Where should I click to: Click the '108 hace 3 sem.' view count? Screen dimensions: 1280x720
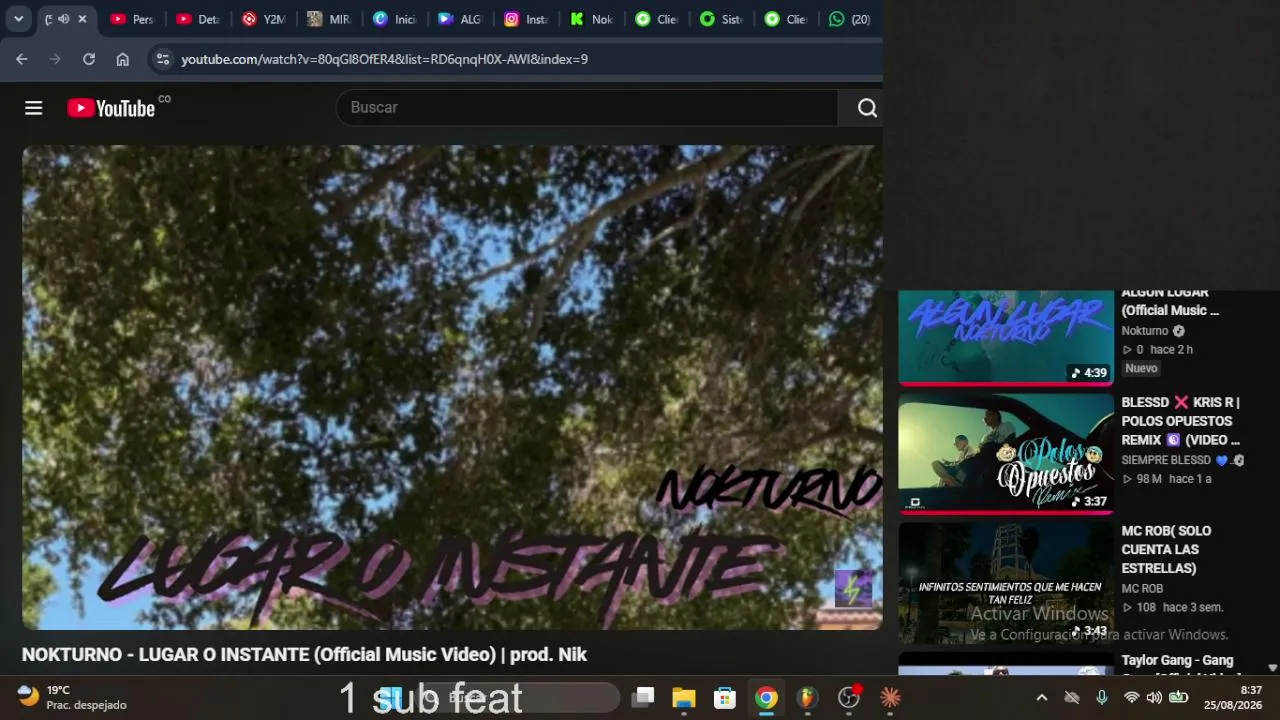pos(1172,607)
